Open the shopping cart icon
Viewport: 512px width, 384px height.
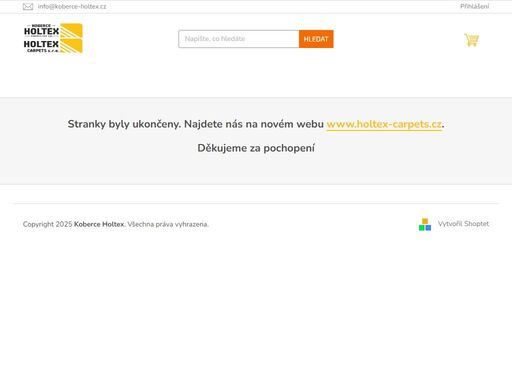pos(471,40)
